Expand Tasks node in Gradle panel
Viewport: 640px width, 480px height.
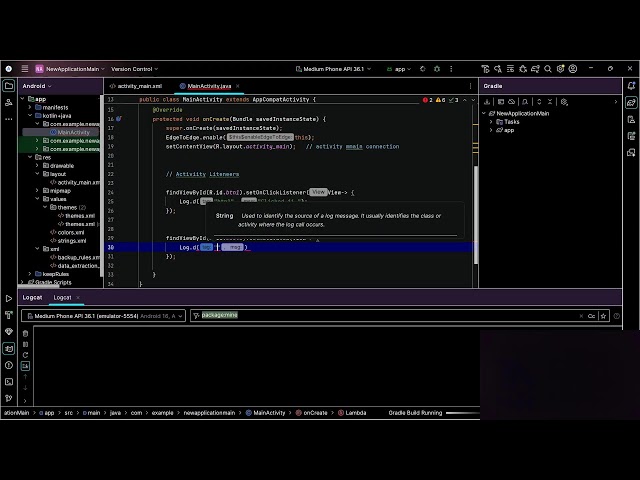(x=491, y=122)
